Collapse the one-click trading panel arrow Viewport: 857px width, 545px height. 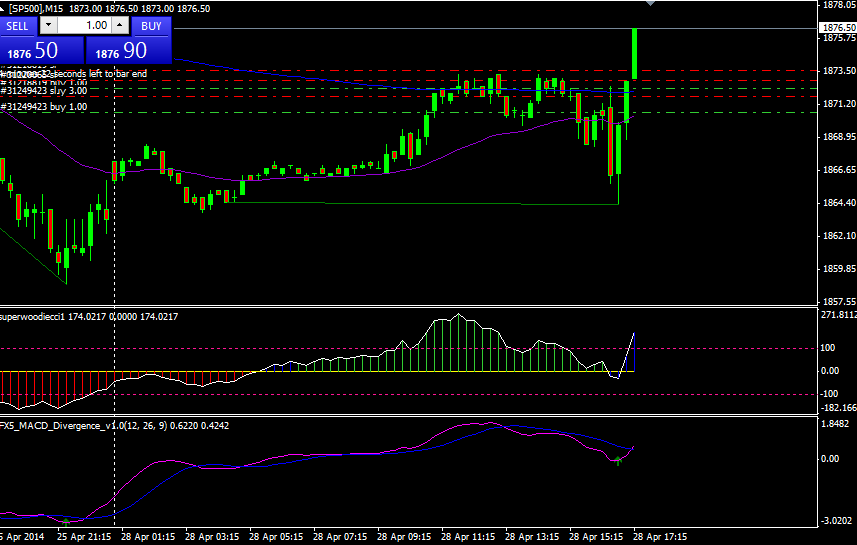point(3,8)
